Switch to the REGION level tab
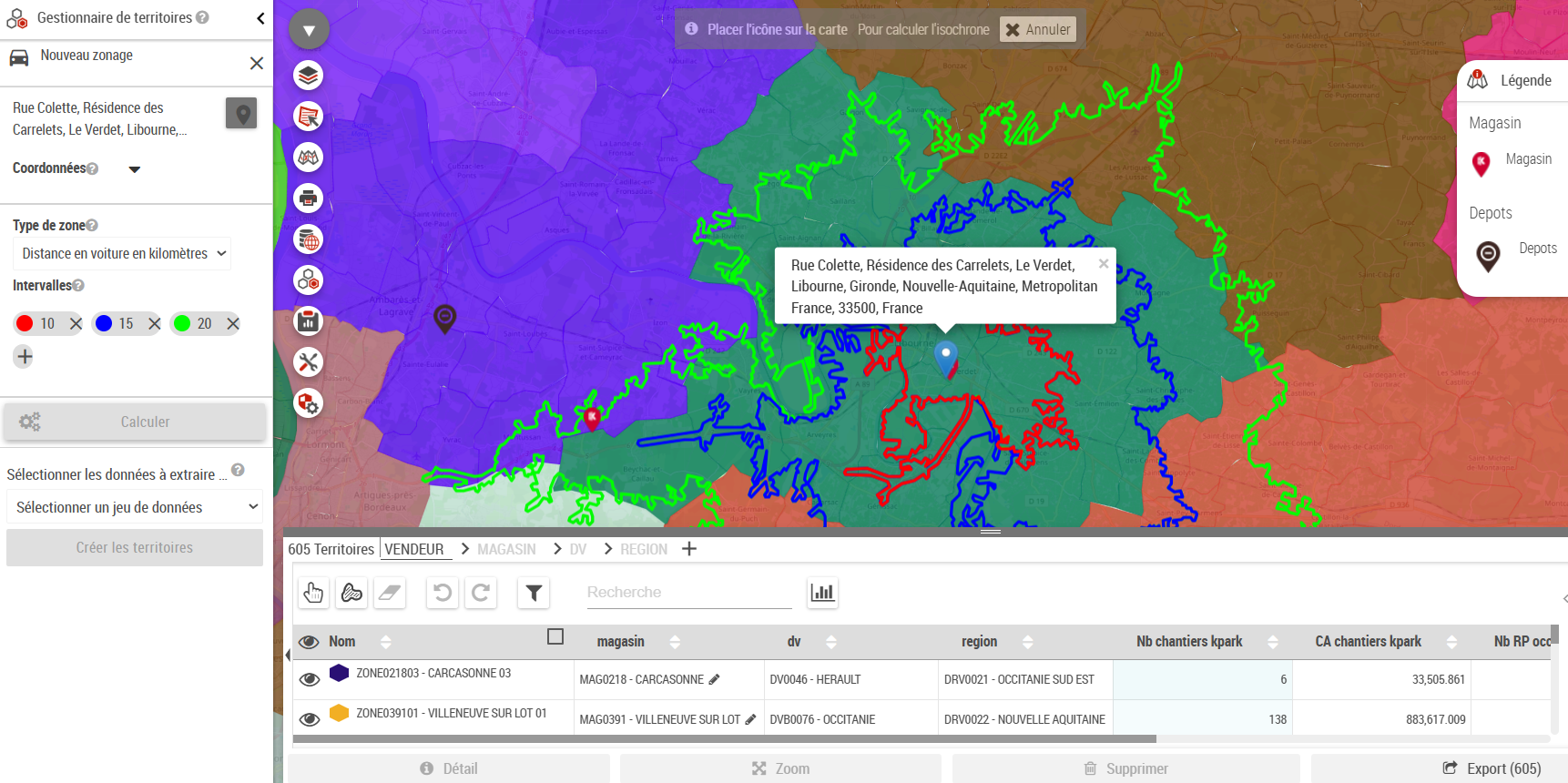 643,549
